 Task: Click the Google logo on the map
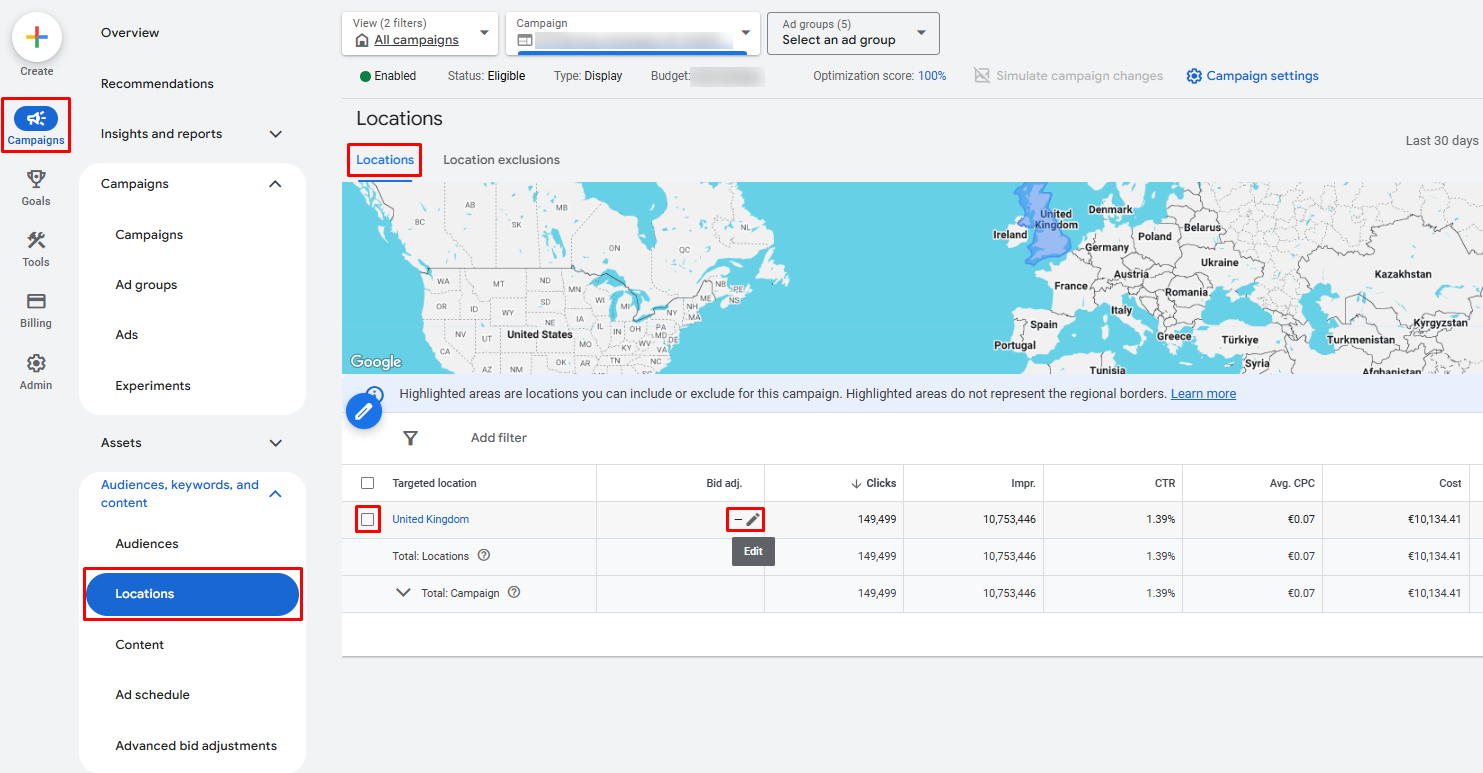(x=376, y=362)
